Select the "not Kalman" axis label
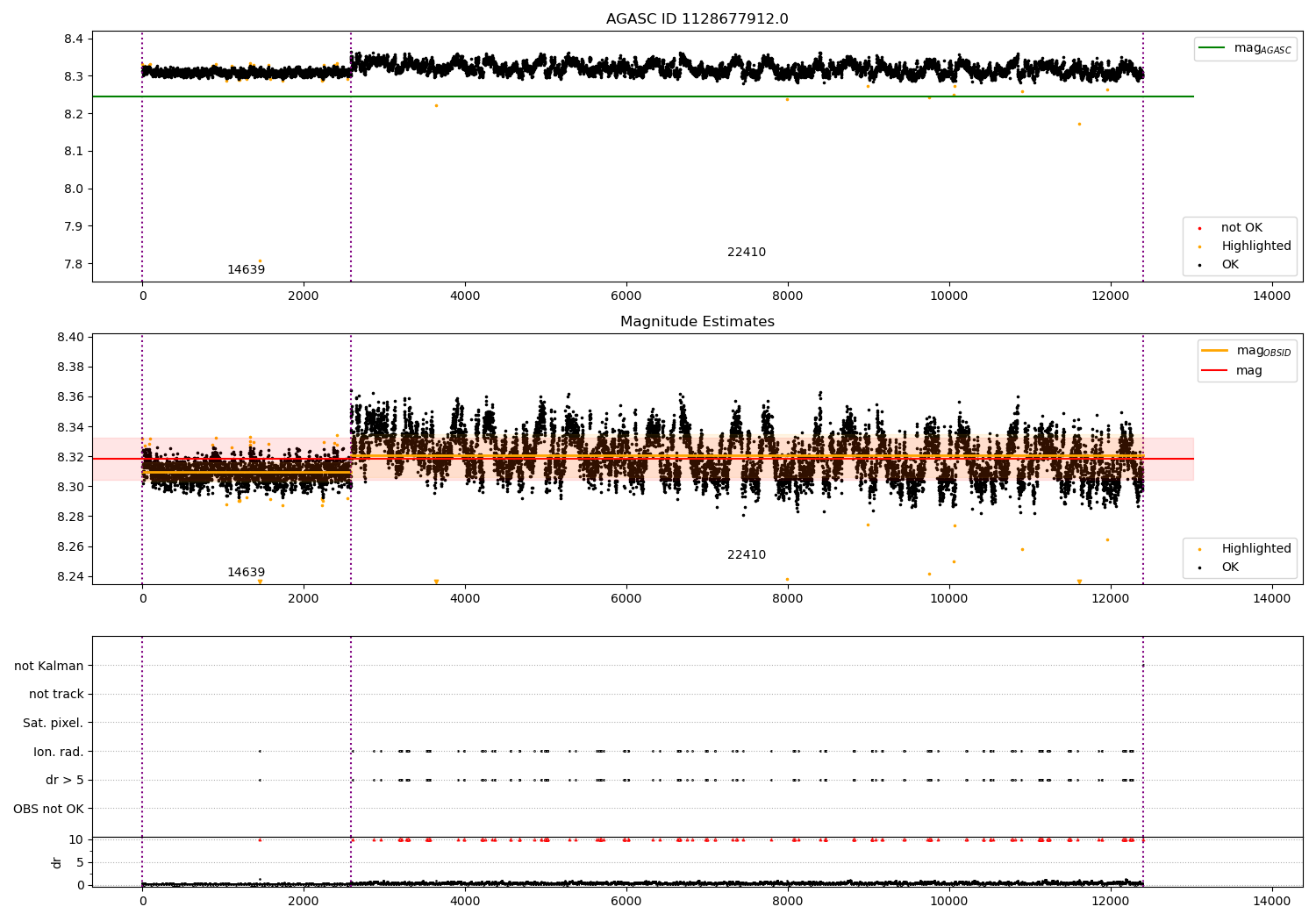 pyautogui.click(x=49, y=667)
